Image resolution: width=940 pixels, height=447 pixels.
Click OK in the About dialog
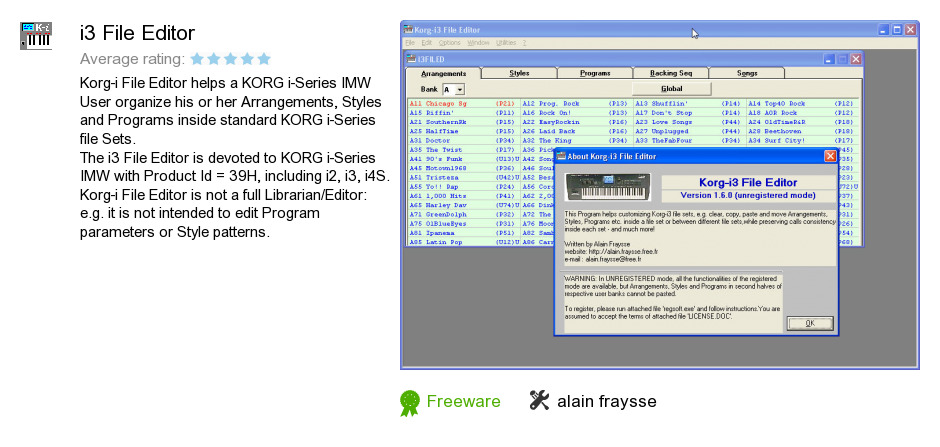810,323
